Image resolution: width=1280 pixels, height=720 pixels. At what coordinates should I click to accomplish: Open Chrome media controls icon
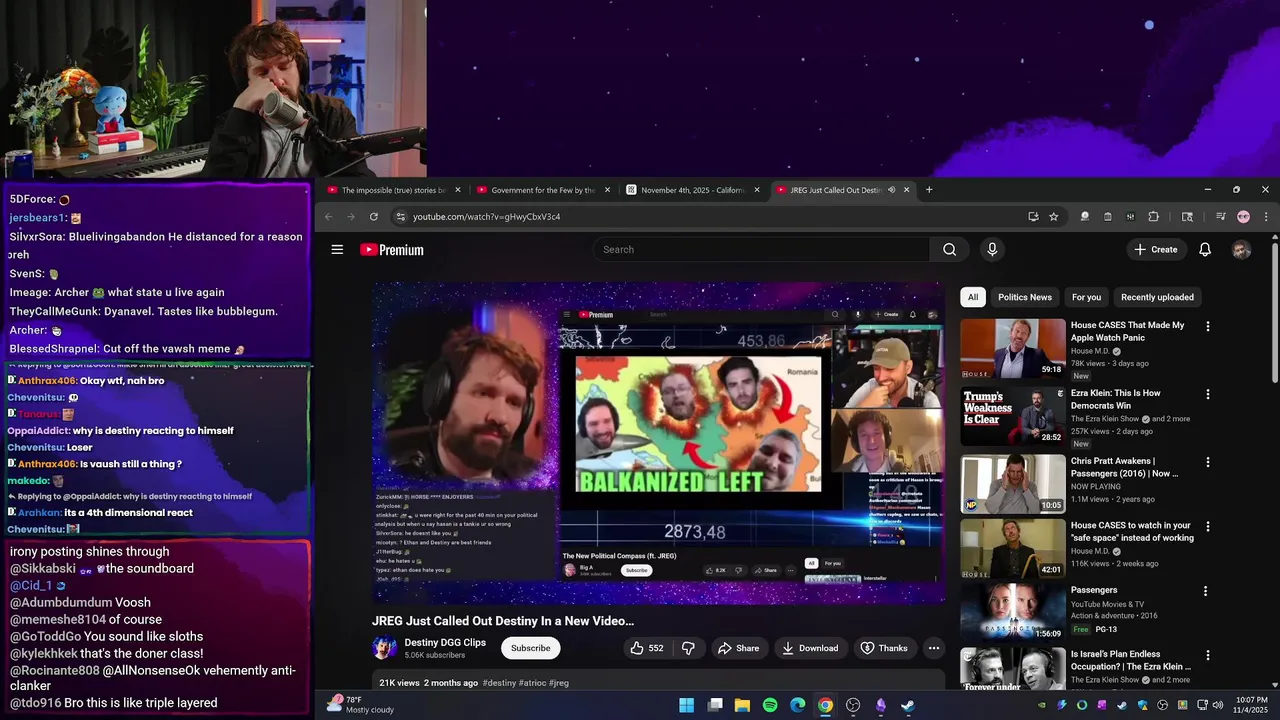(1220, 217)
